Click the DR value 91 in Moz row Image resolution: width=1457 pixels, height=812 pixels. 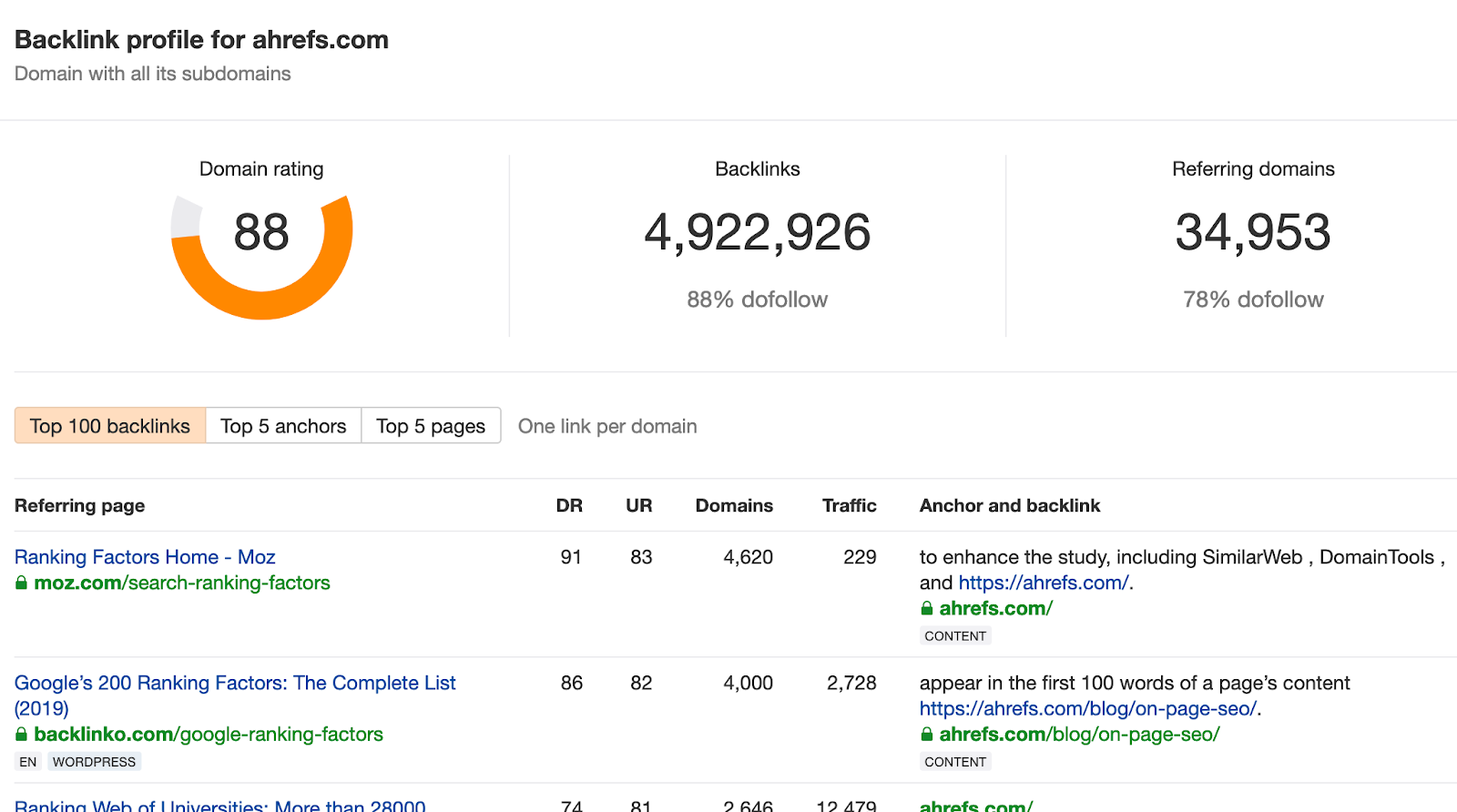571,557
